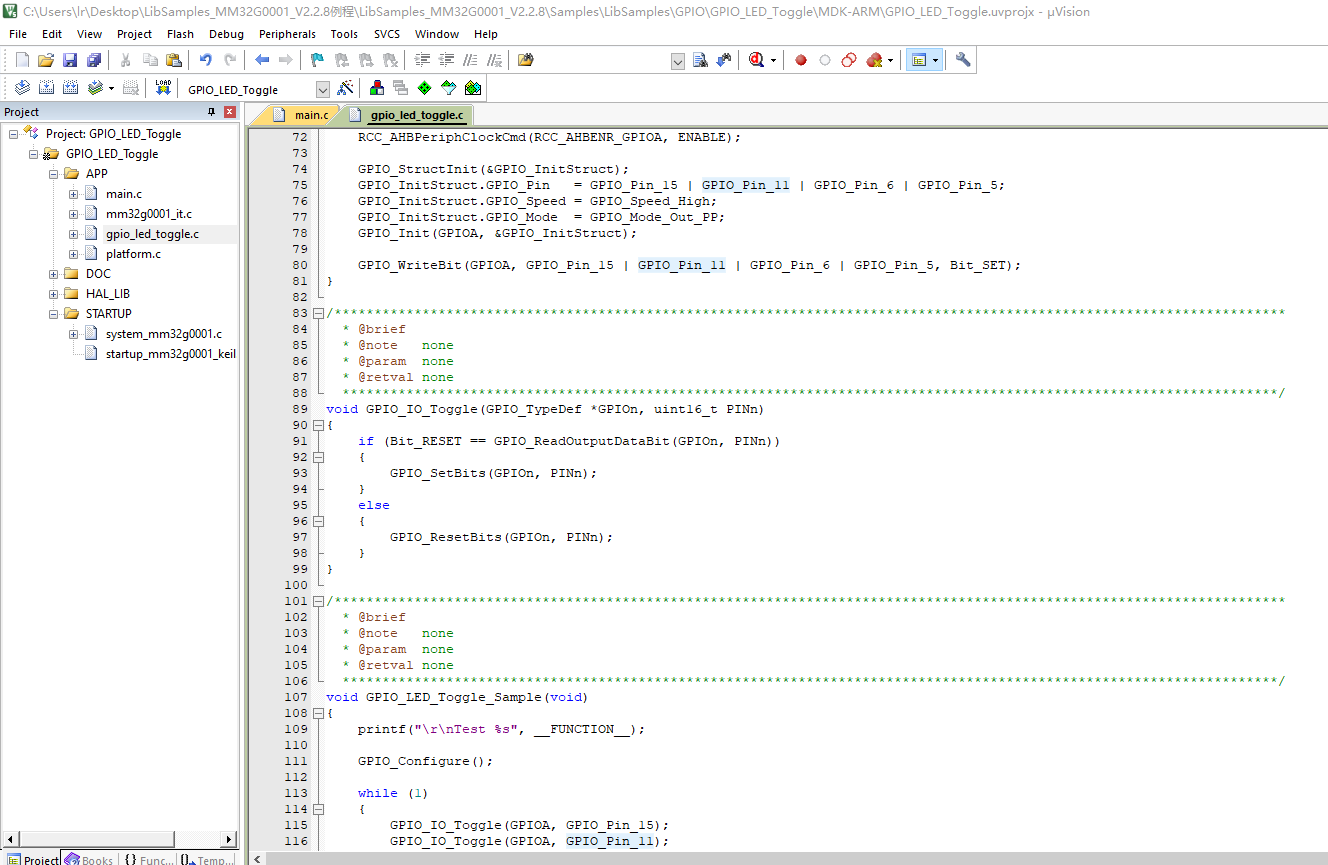Toggle the Window layout button
Screen dimensions: 1328x865
coord(918,60)
